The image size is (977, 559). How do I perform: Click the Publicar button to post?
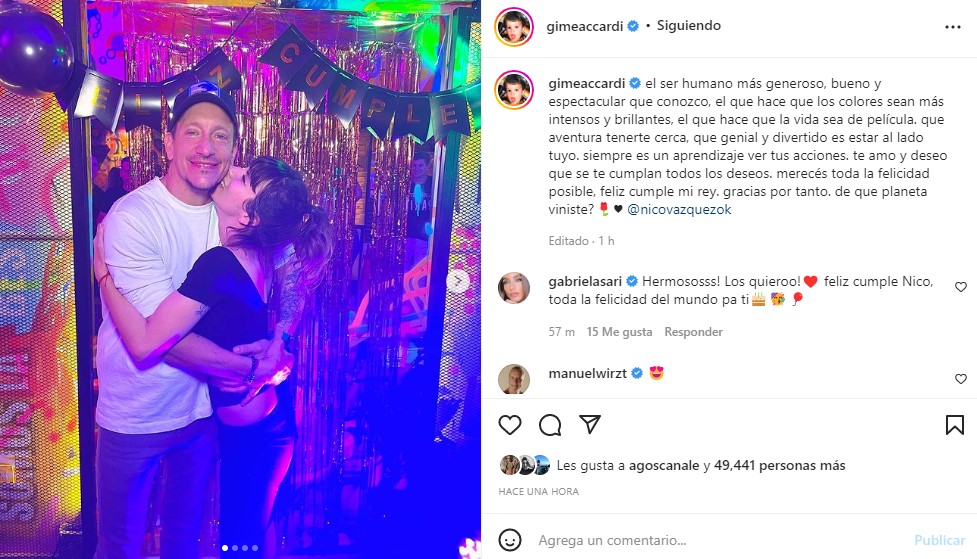point(940,540)
